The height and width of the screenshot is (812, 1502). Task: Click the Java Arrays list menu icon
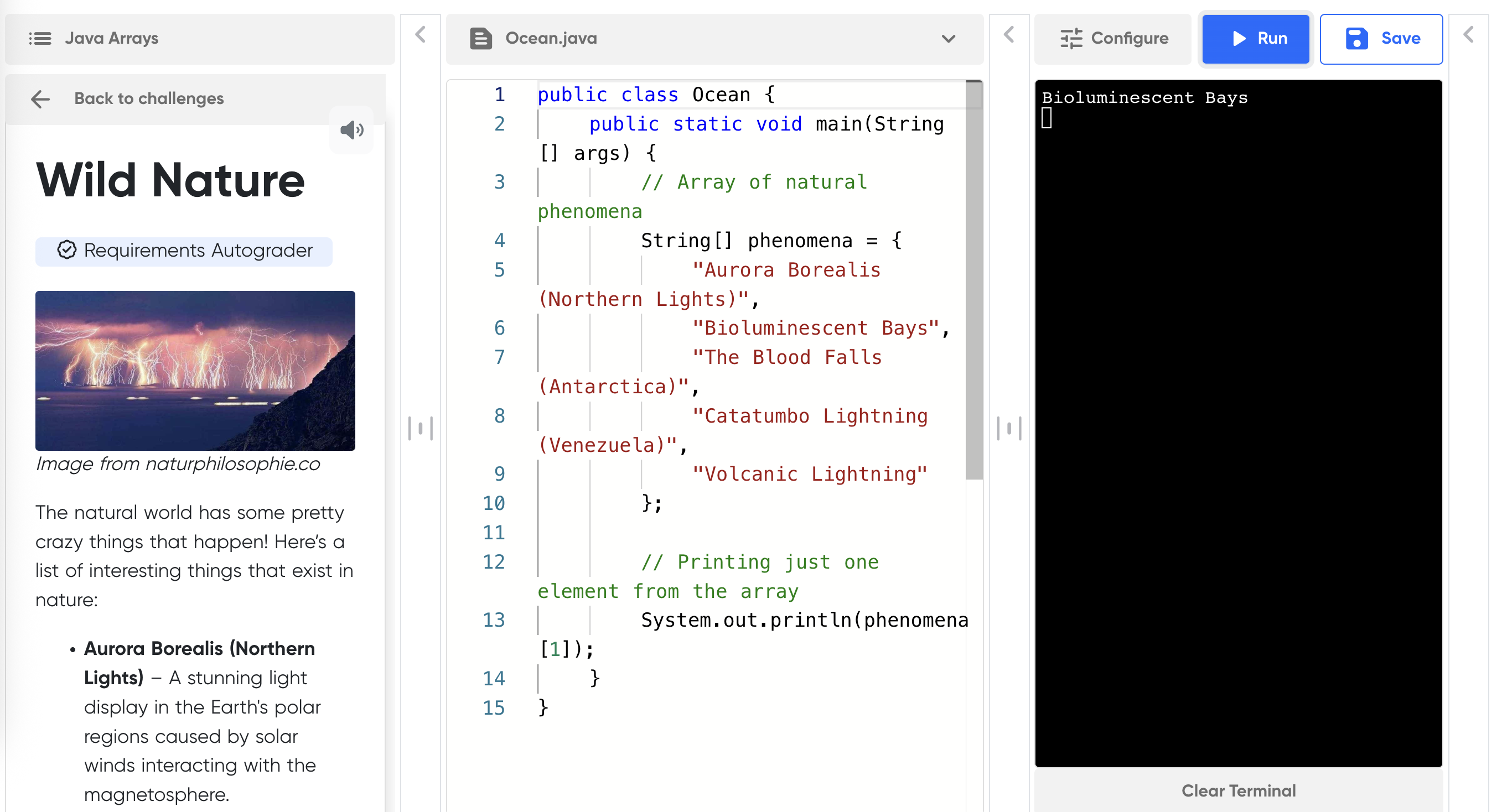(40, 39)
